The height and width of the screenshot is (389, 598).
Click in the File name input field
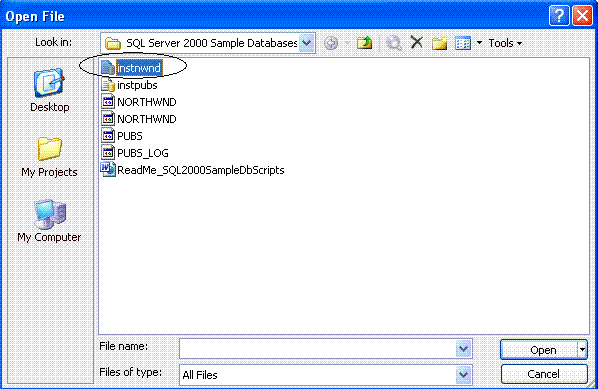pos(318,349)
